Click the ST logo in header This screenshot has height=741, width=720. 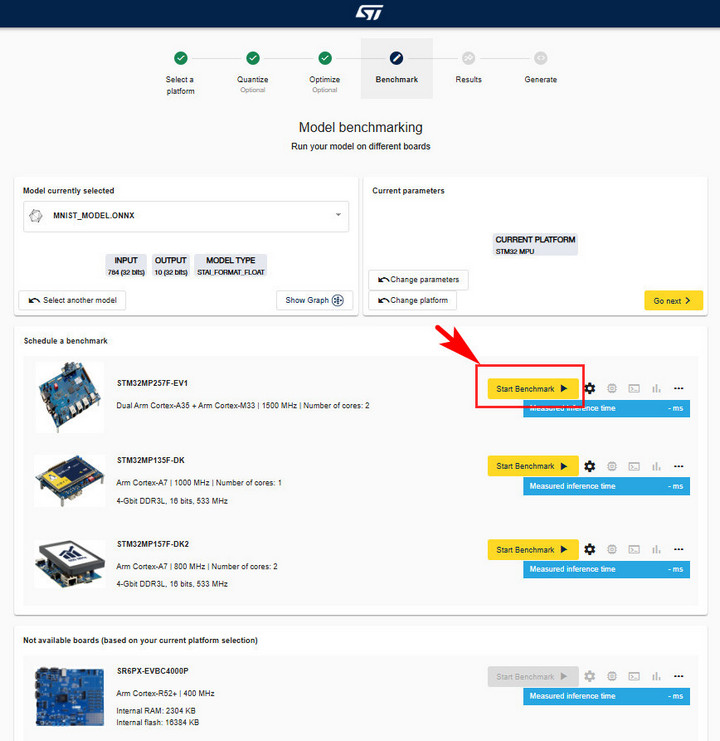369,13
